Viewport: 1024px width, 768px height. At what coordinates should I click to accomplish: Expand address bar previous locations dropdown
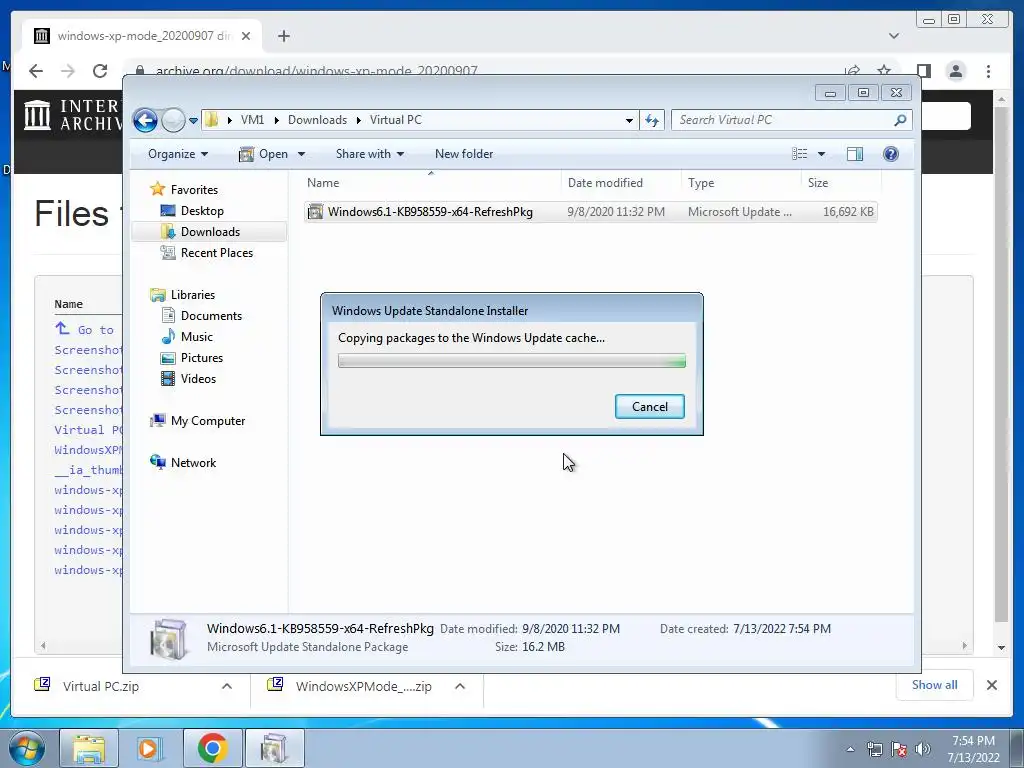tap(629, 120)
